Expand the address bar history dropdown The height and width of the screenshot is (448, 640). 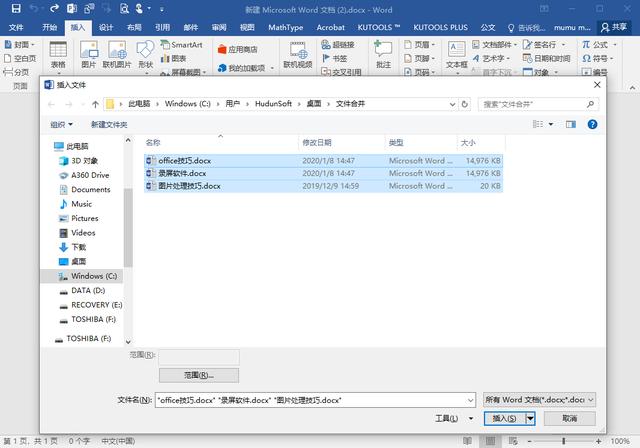coord(452,104)
